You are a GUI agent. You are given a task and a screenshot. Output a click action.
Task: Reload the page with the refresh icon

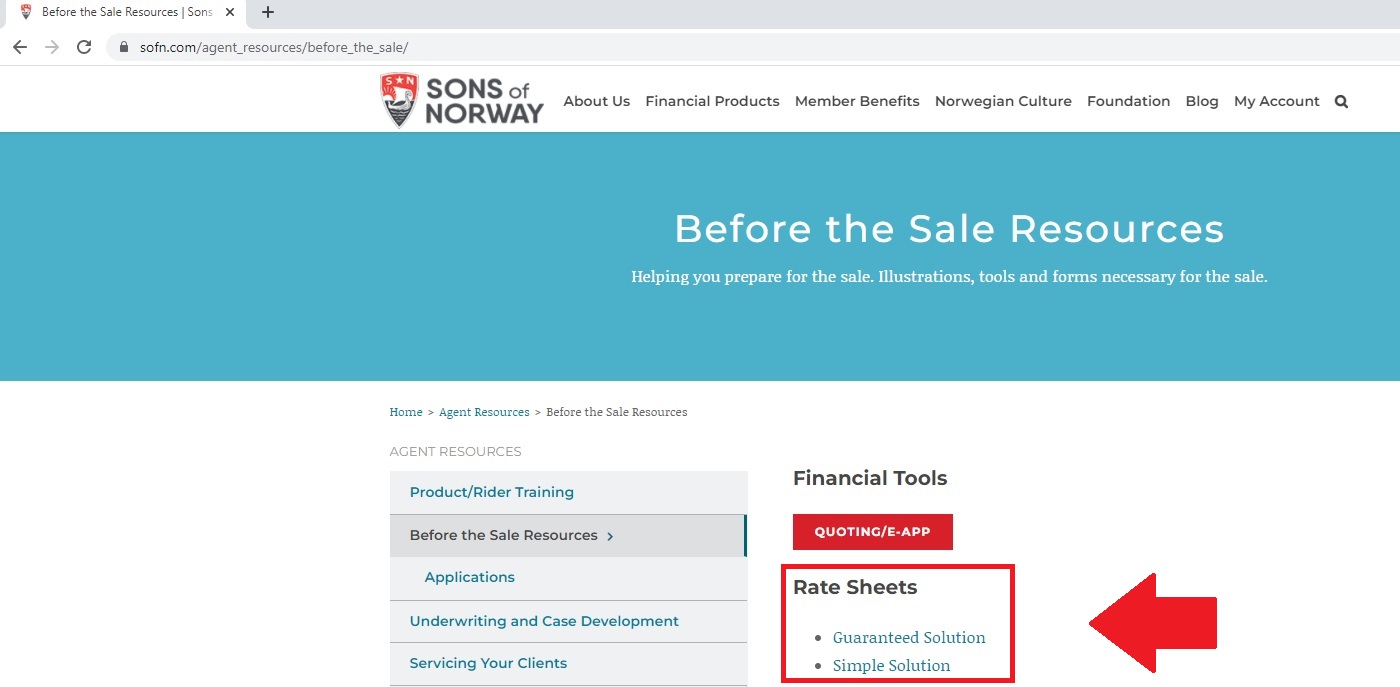(x=84, y=47)
